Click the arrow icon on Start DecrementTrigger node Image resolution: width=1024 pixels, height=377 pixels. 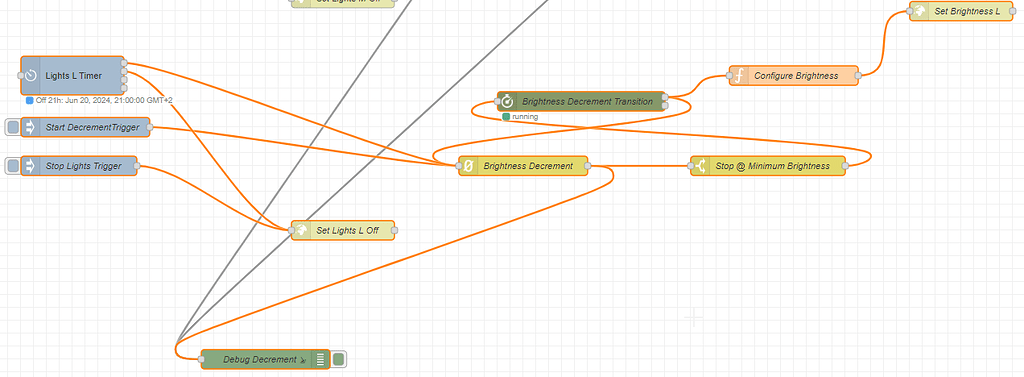30,127
